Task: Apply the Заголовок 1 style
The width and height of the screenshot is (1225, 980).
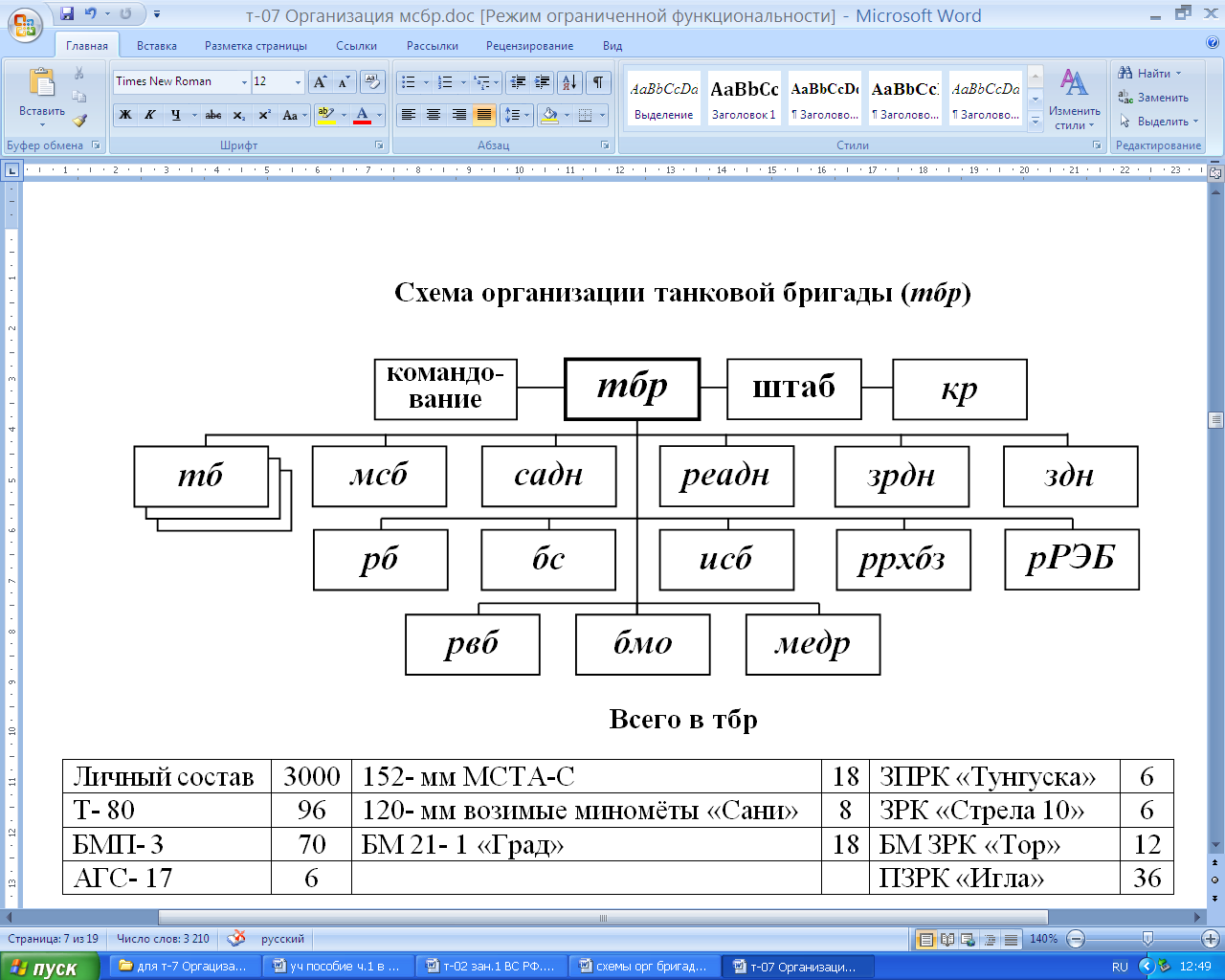Action: click(744, 99)
